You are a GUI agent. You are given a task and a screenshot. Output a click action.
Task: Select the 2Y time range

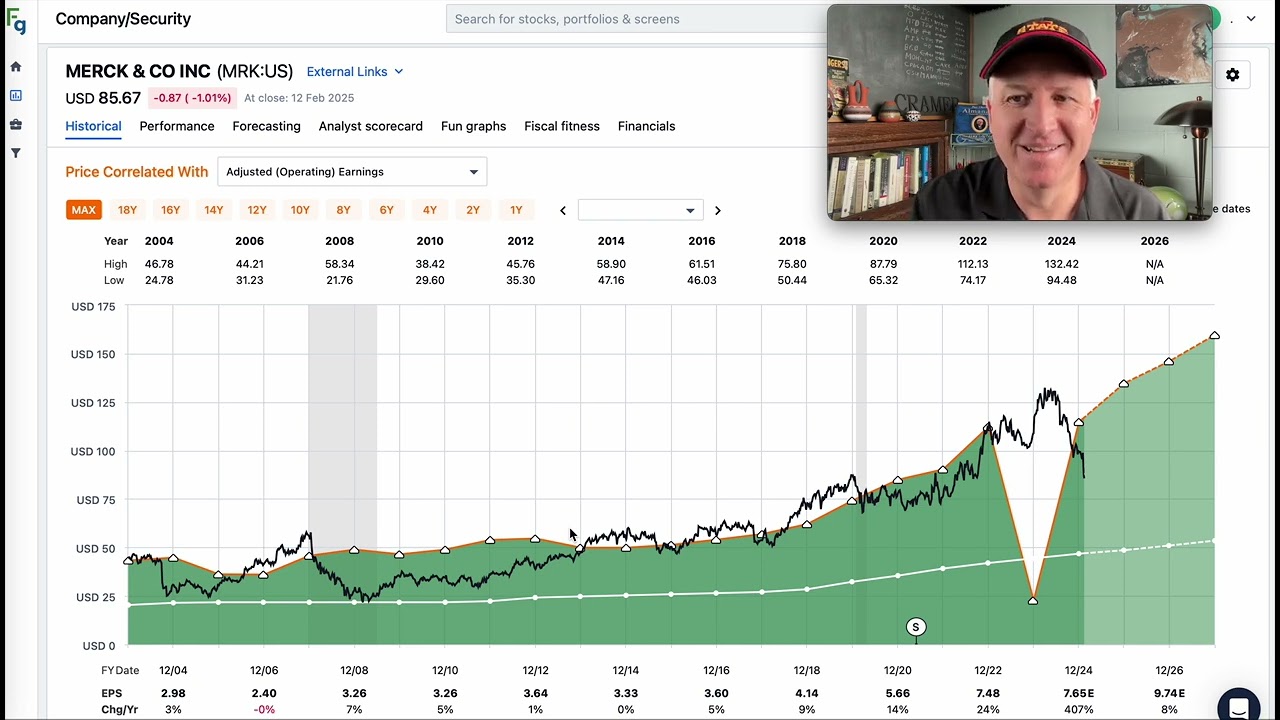473,210
